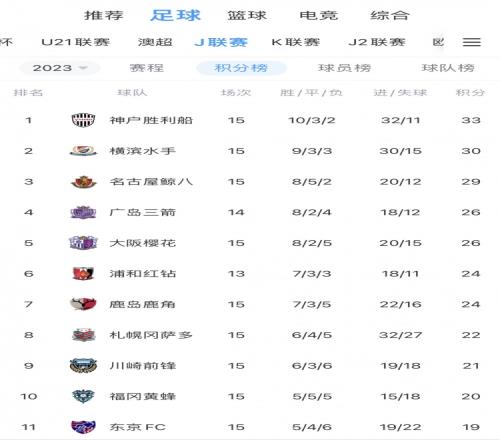The height and width of the screenshot is (440, 500).
Task: Click the 10/3/2 record of 神户胜利船
Action: point(312,120)
